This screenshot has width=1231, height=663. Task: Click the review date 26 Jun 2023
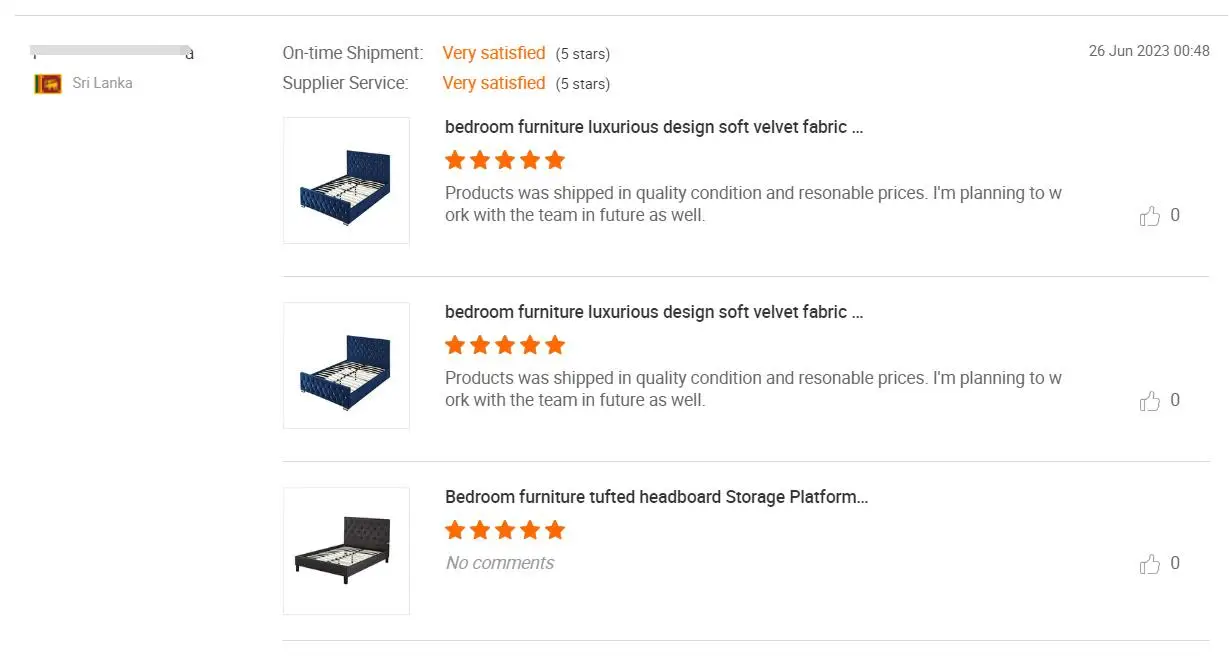(x=1149, y=51)
